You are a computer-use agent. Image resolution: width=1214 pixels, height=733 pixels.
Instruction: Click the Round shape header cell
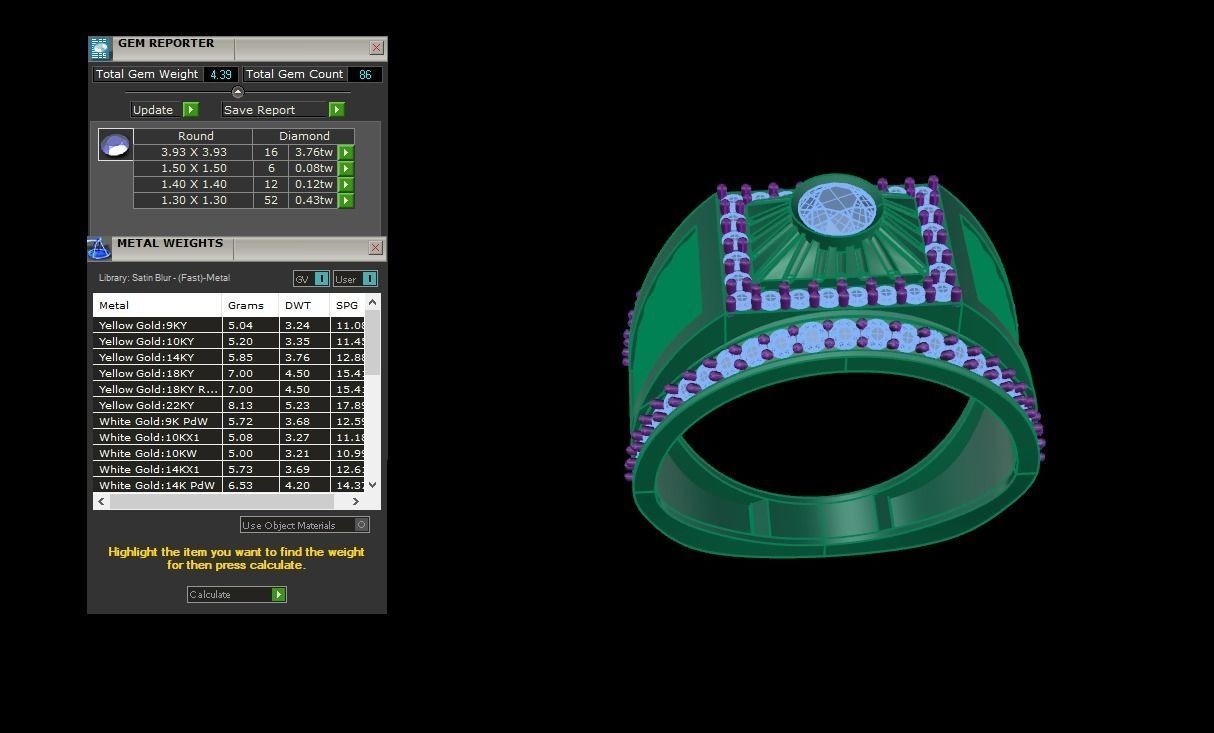195,136
